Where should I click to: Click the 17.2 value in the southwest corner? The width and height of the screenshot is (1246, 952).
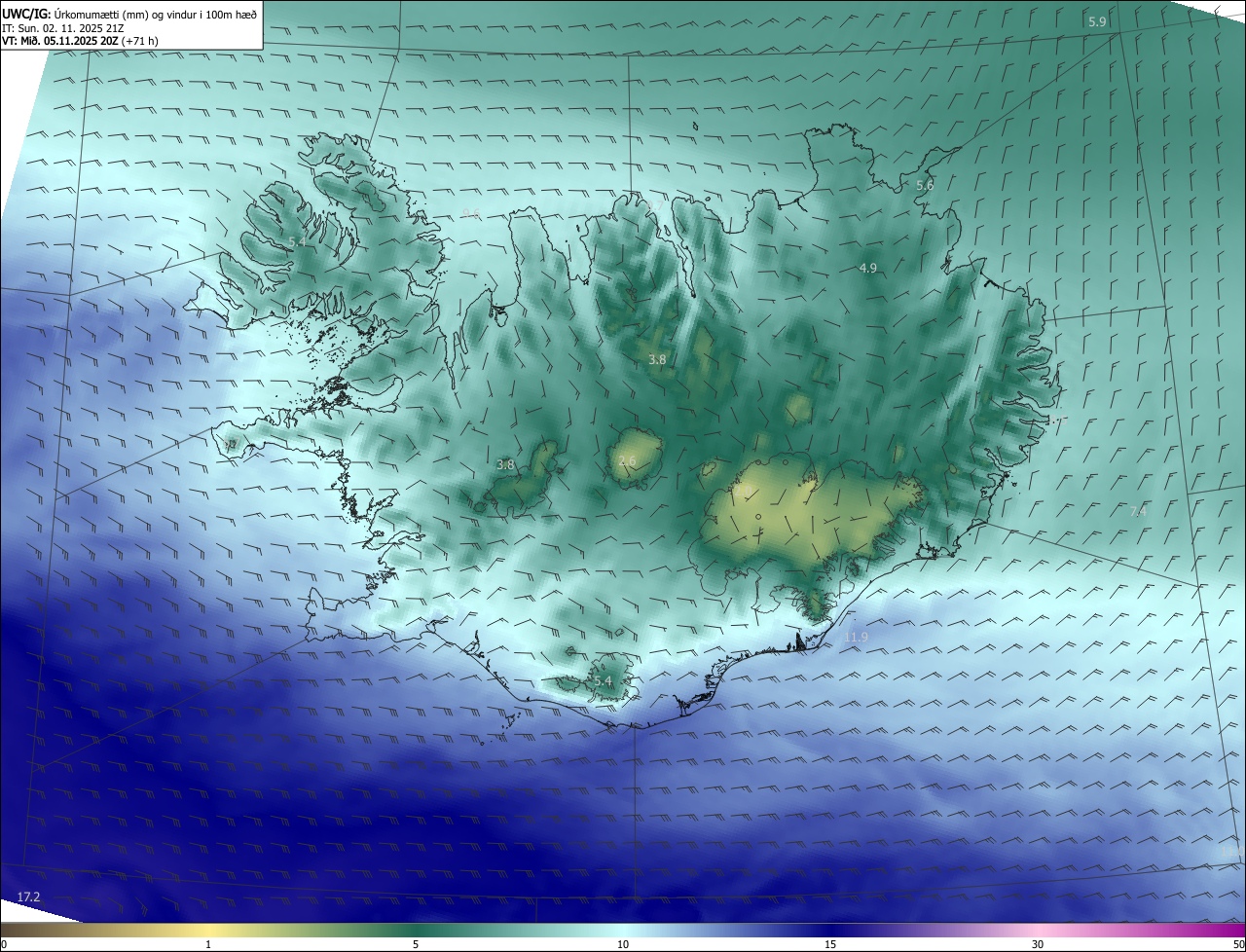pos(29,896)
